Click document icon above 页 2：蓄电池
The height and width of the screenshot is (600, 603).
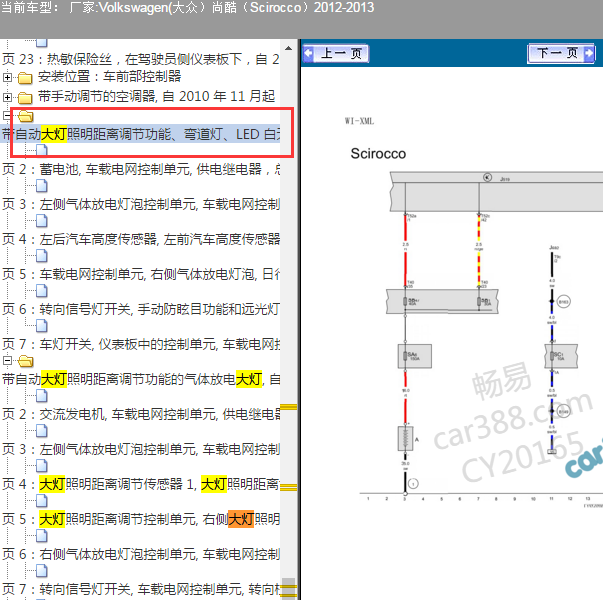(x=42, y=150)
